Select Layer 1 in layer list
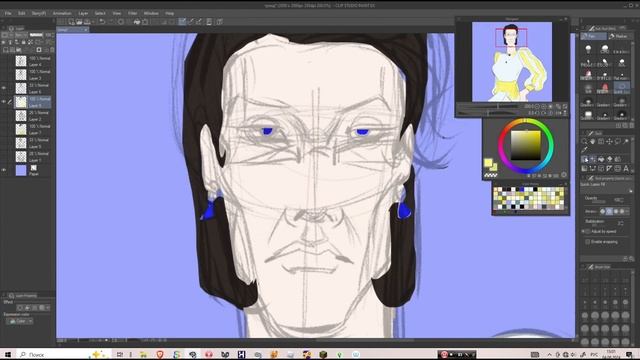 tap(33, 157)
